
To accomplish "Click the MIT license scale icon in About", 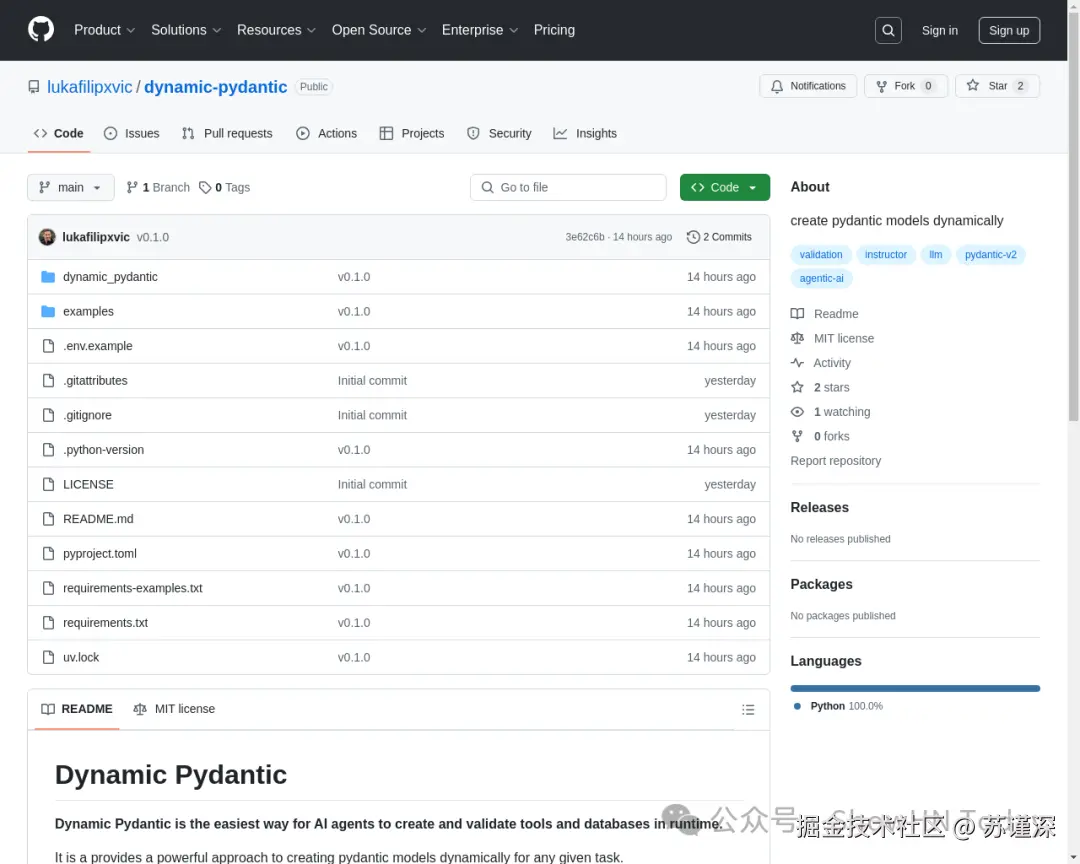I will click(x=797, y=338).
